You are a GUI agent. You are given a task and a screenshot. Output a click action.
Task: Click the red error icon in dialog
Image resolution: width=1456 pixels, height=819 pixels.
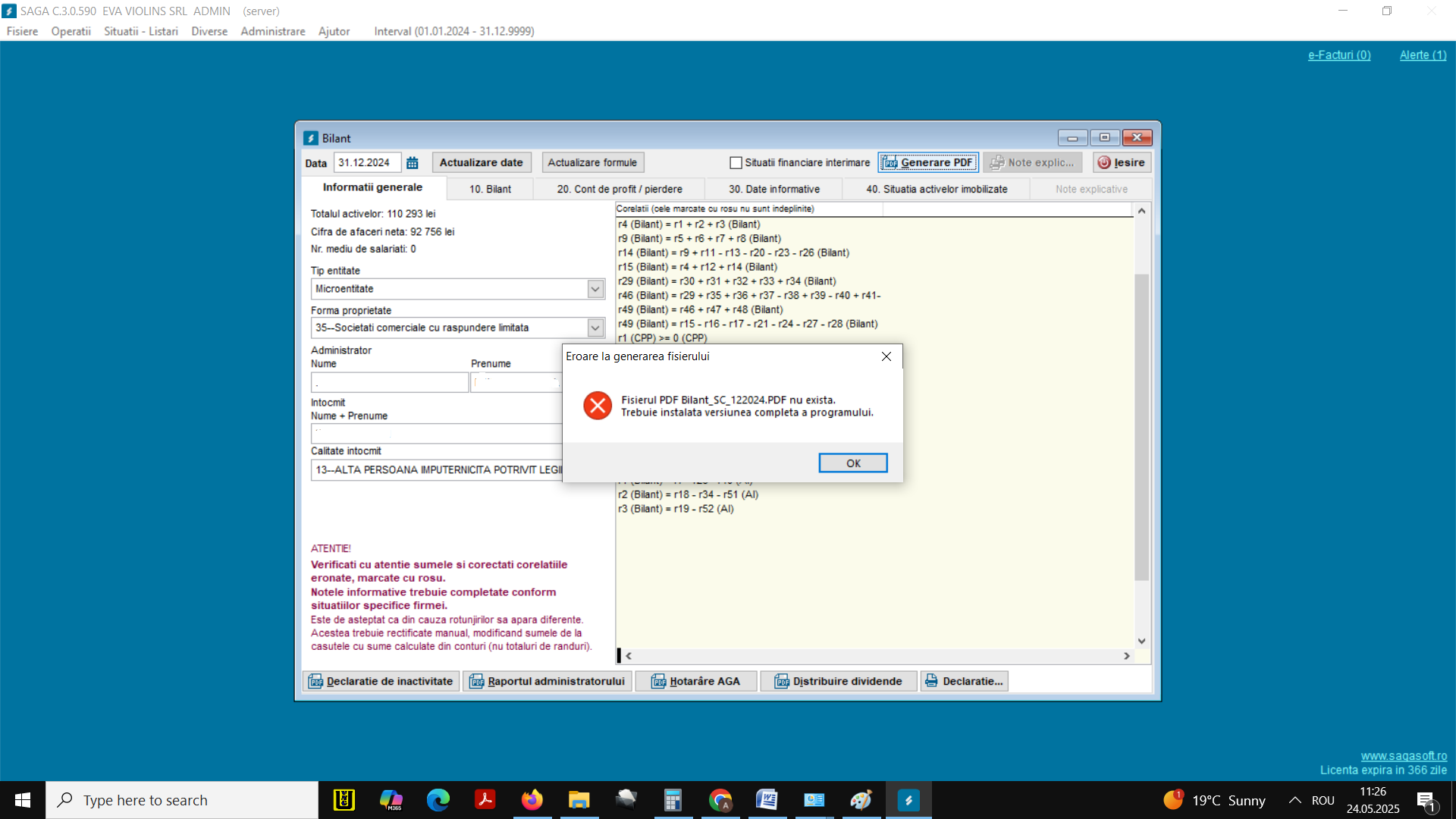coord(598,406)
